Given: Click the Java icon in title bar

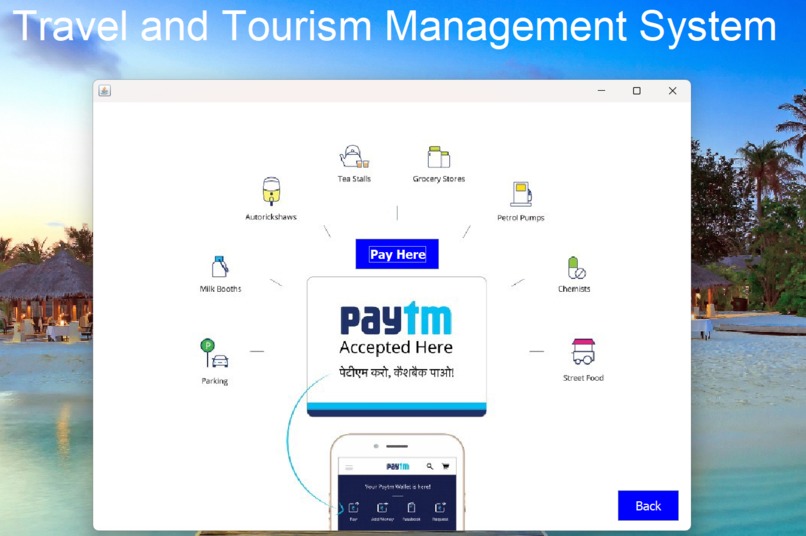Looking at the screenshot, I should click(105, 91).
